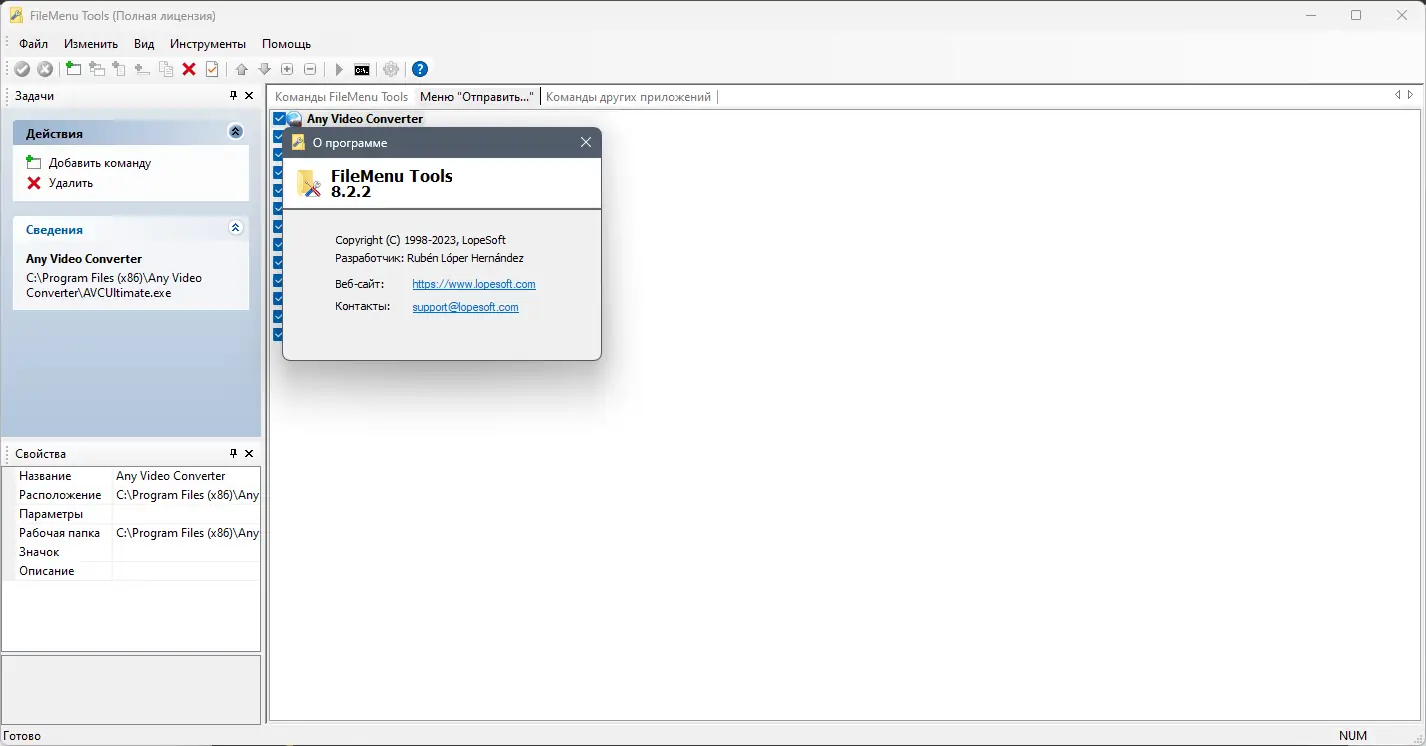1426x746 pixels.
Task: Collapse the Действия section
Action: click(236, 132)
